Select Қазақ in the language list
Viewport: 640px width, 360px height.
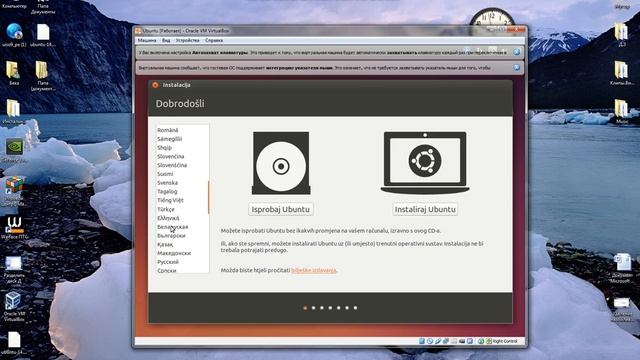tap(165, 244)
